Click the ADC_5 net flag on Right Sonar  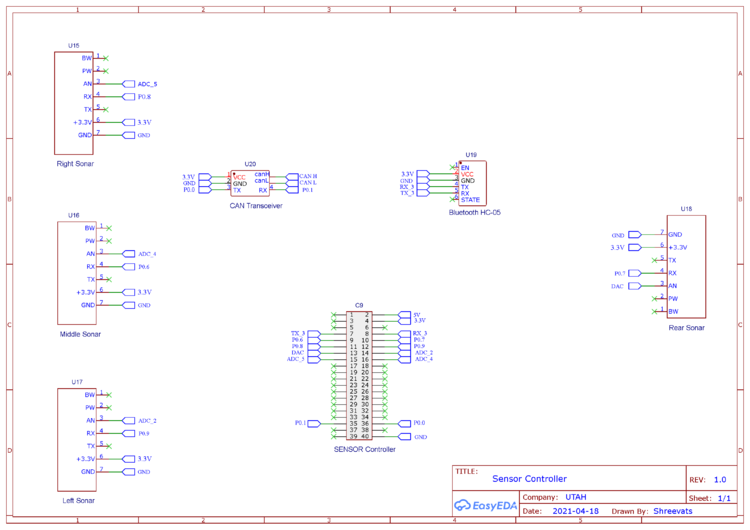(x=129, y=84)
